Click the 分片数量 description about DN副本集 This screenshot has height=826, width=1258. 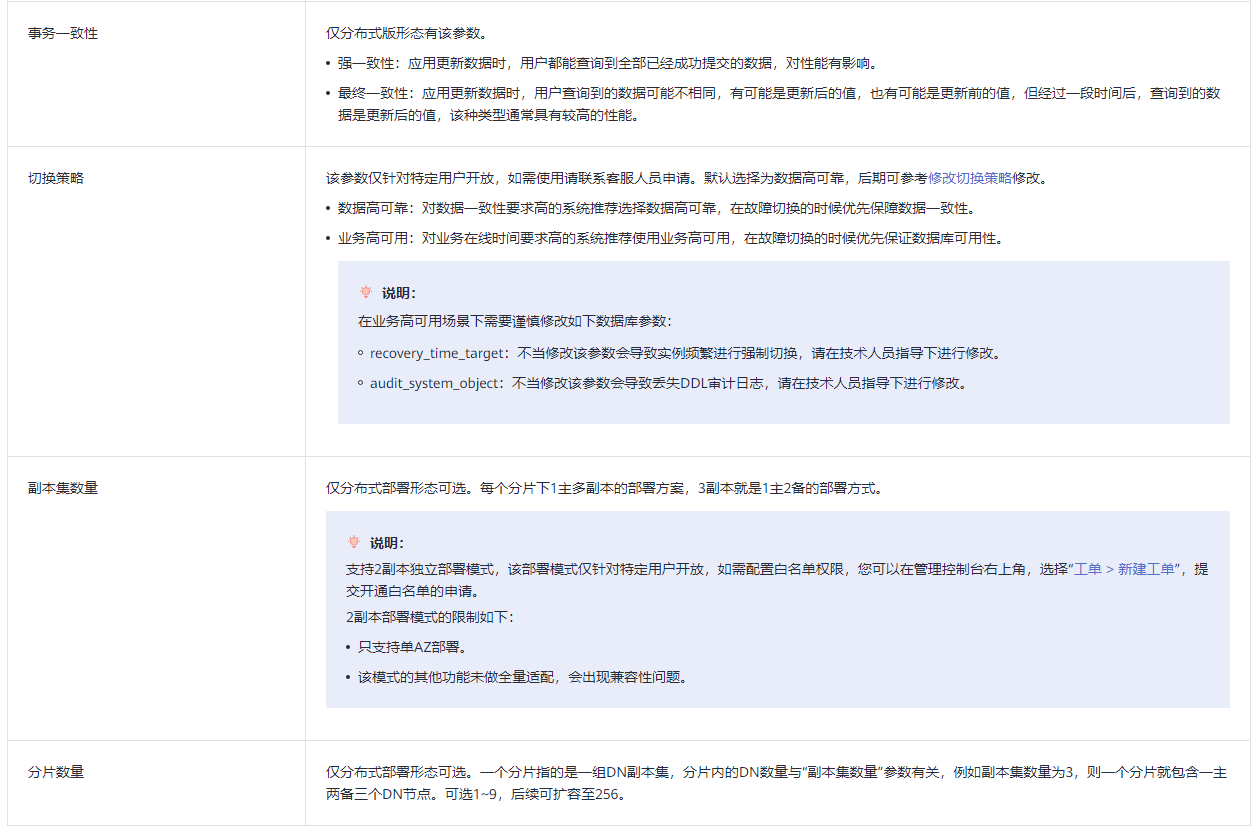click(x=777, y=783)
